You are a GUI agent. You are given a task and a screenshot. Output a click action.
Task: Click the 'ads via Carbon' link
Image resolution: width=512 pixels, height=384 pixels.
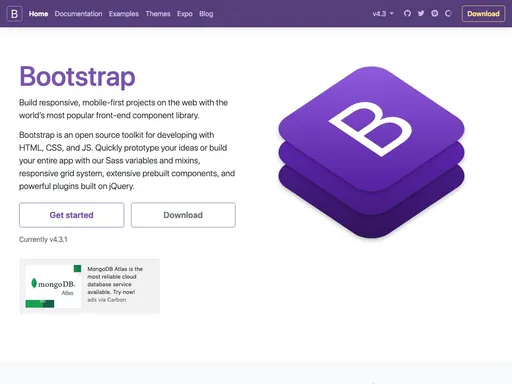107,300
